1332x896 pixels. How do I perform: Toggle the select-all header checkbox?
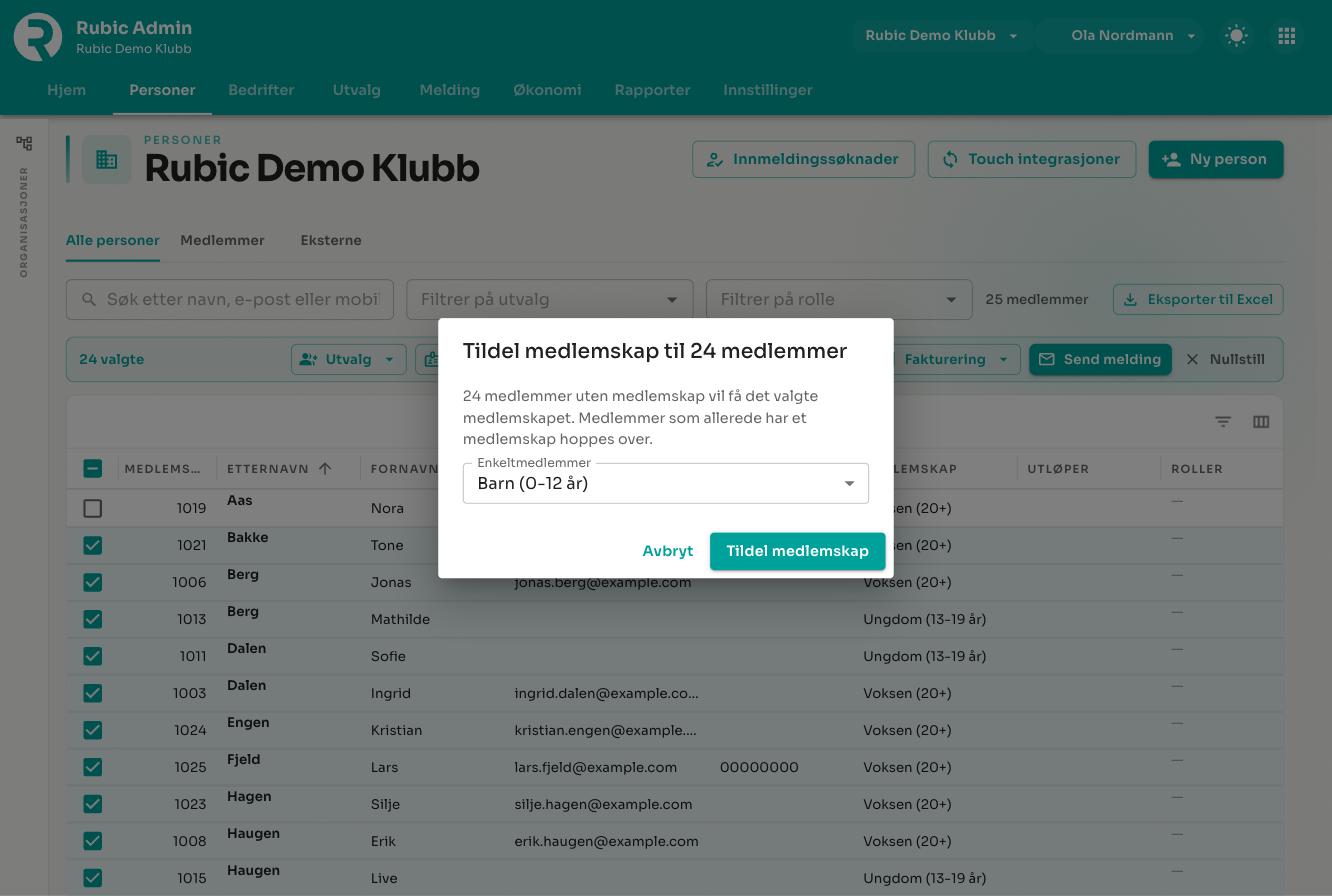tap(93, 468)
